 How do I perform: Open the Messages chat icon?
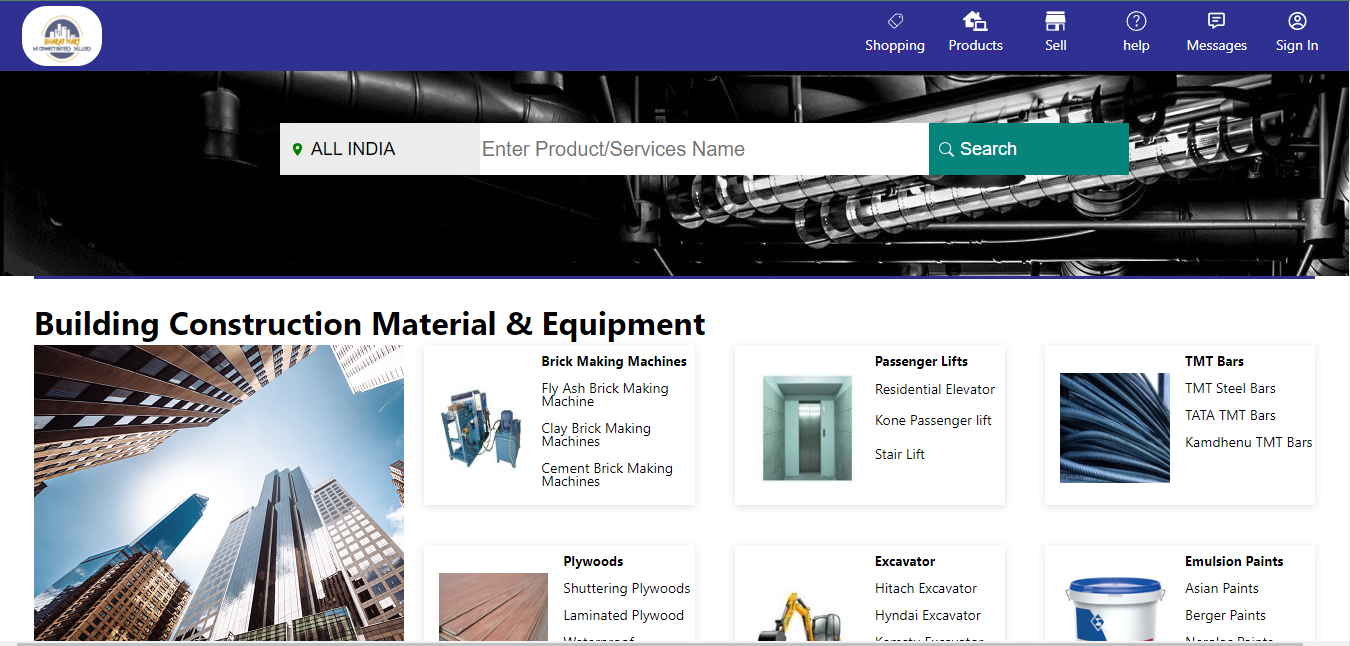[x=1216, y=21]
